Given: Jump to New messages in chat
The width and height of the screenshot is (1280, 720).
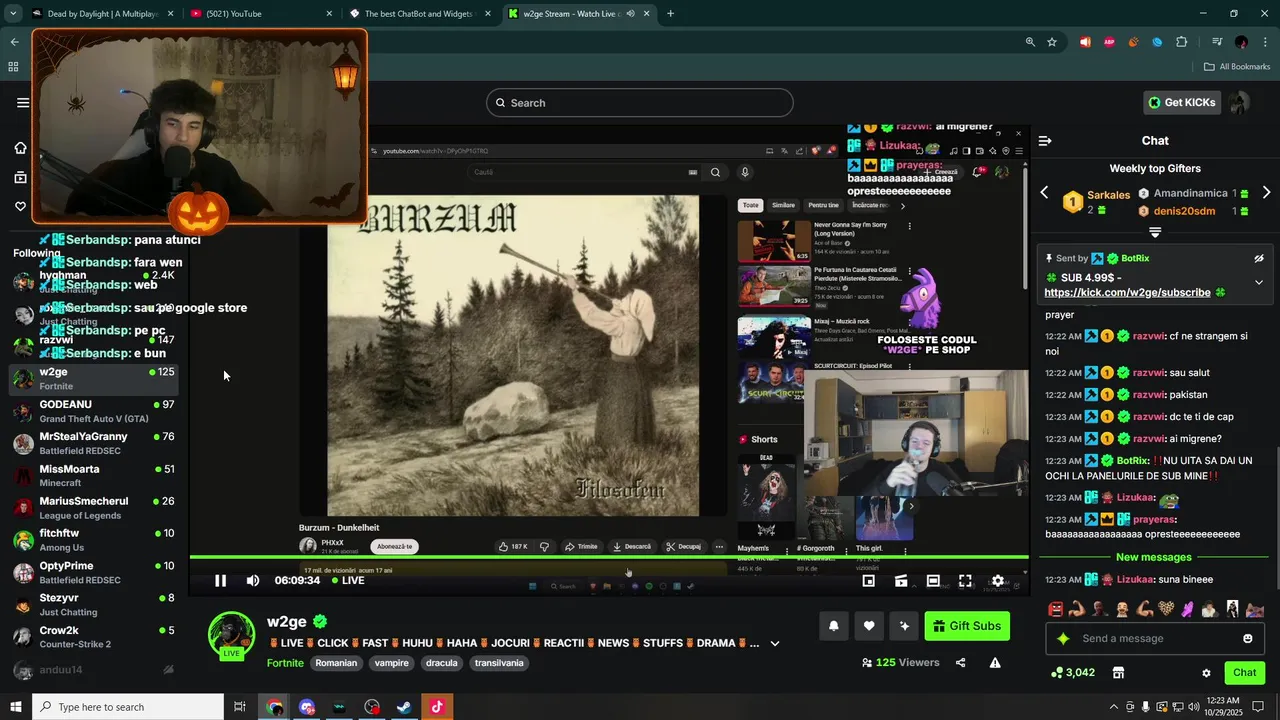Looking at the screenshot, I should pyautogui.click(x=1154, y=557).
